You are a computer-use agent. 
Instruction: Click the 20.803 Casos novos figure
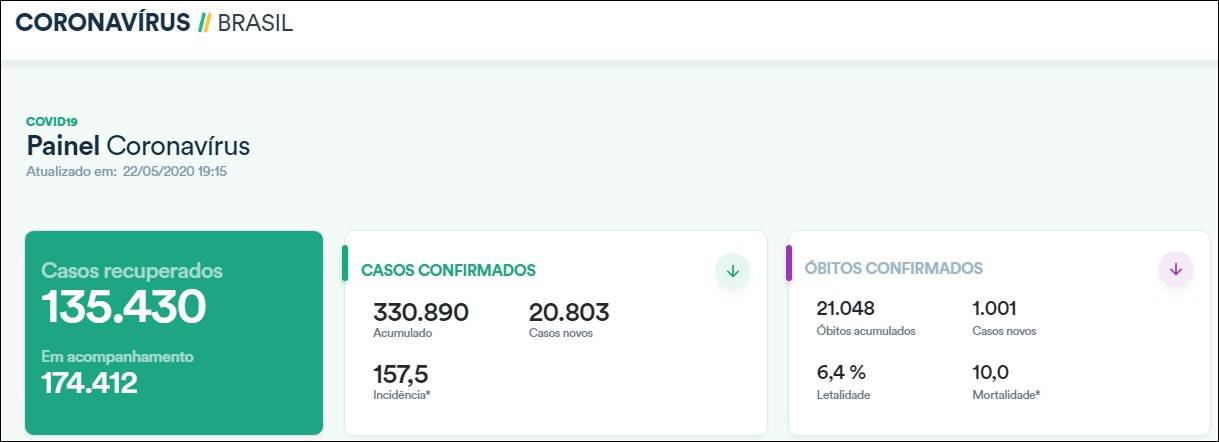point(569,312)
